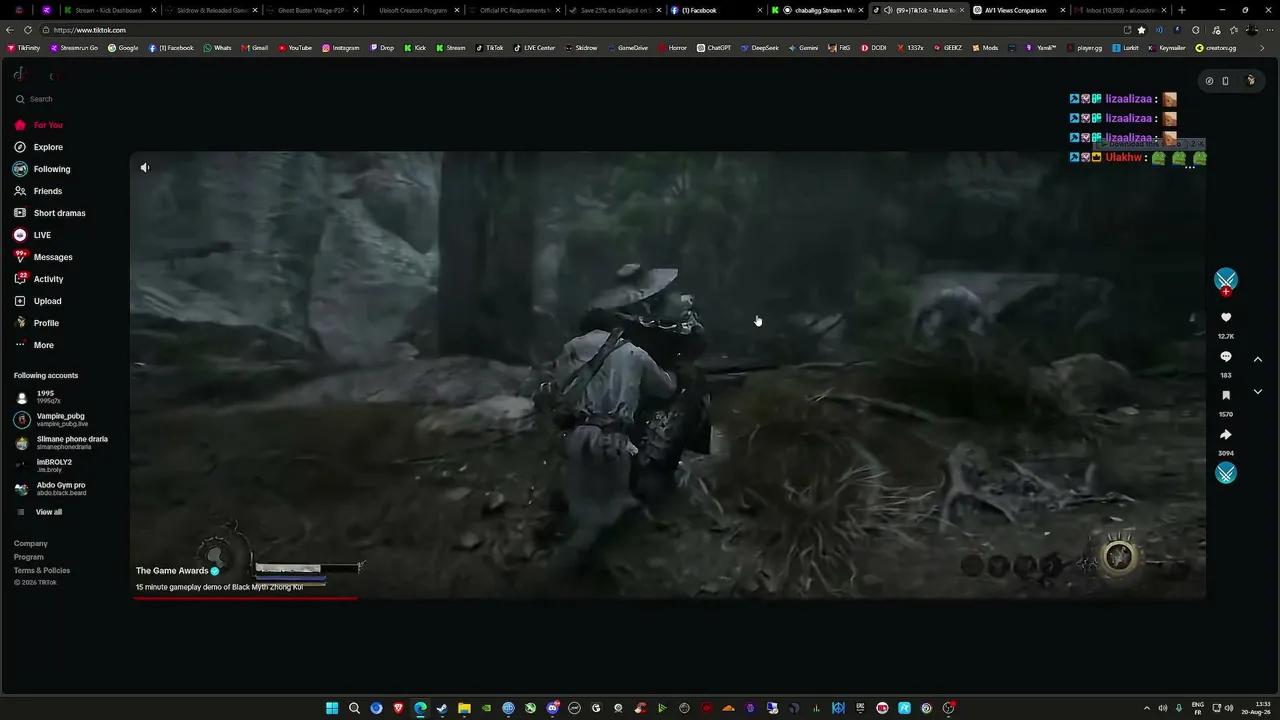1280x720 pixels.
Task: Open the Gmail bookmark
Action: click(255, 48)
